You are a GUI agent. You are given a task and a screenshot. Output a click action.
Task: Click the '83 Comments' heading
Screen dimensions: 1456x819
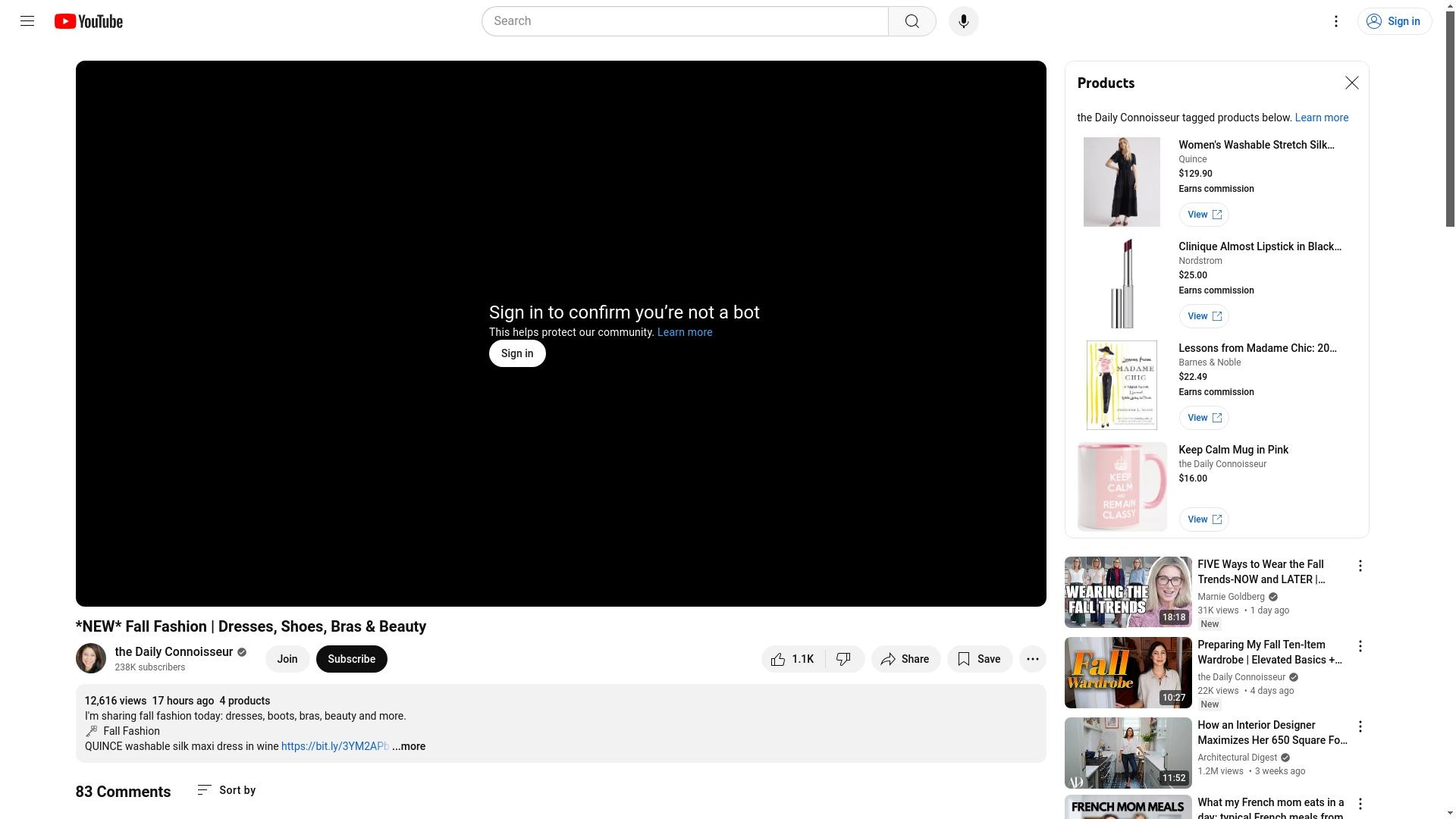click(123, 792)
